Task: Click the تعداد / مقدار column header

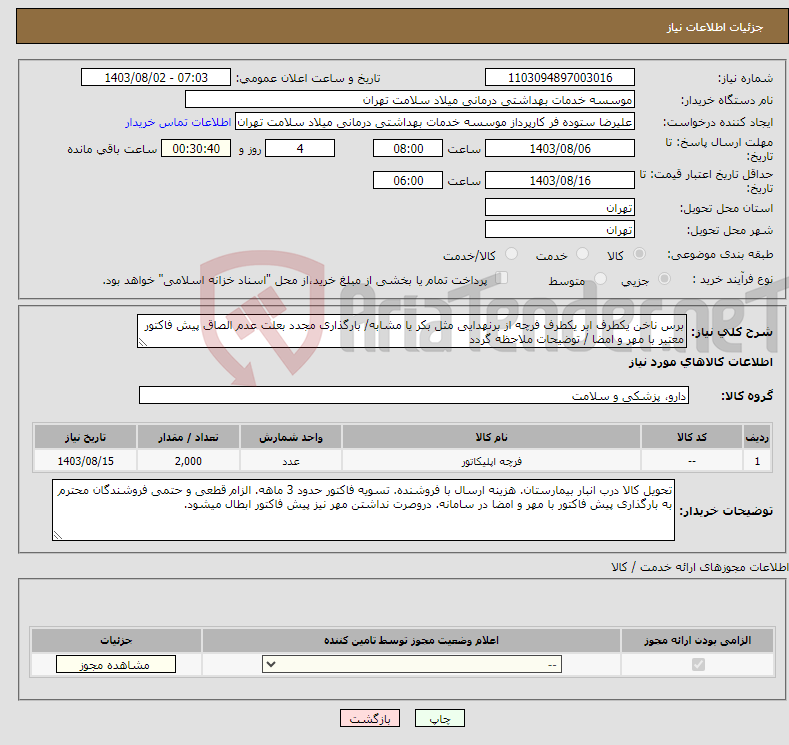Action: pyautogui.click(x=188, y=437)
